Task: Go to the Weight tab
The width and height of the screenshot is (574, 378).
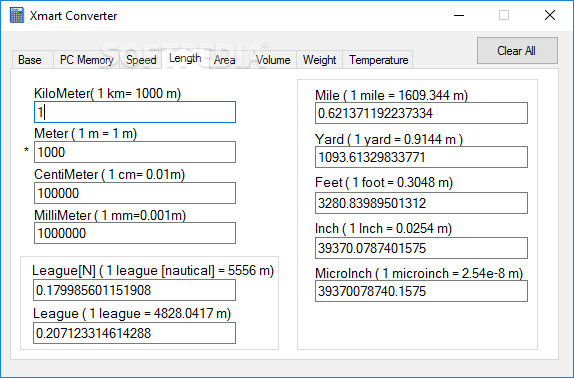Action: point(319,60)
